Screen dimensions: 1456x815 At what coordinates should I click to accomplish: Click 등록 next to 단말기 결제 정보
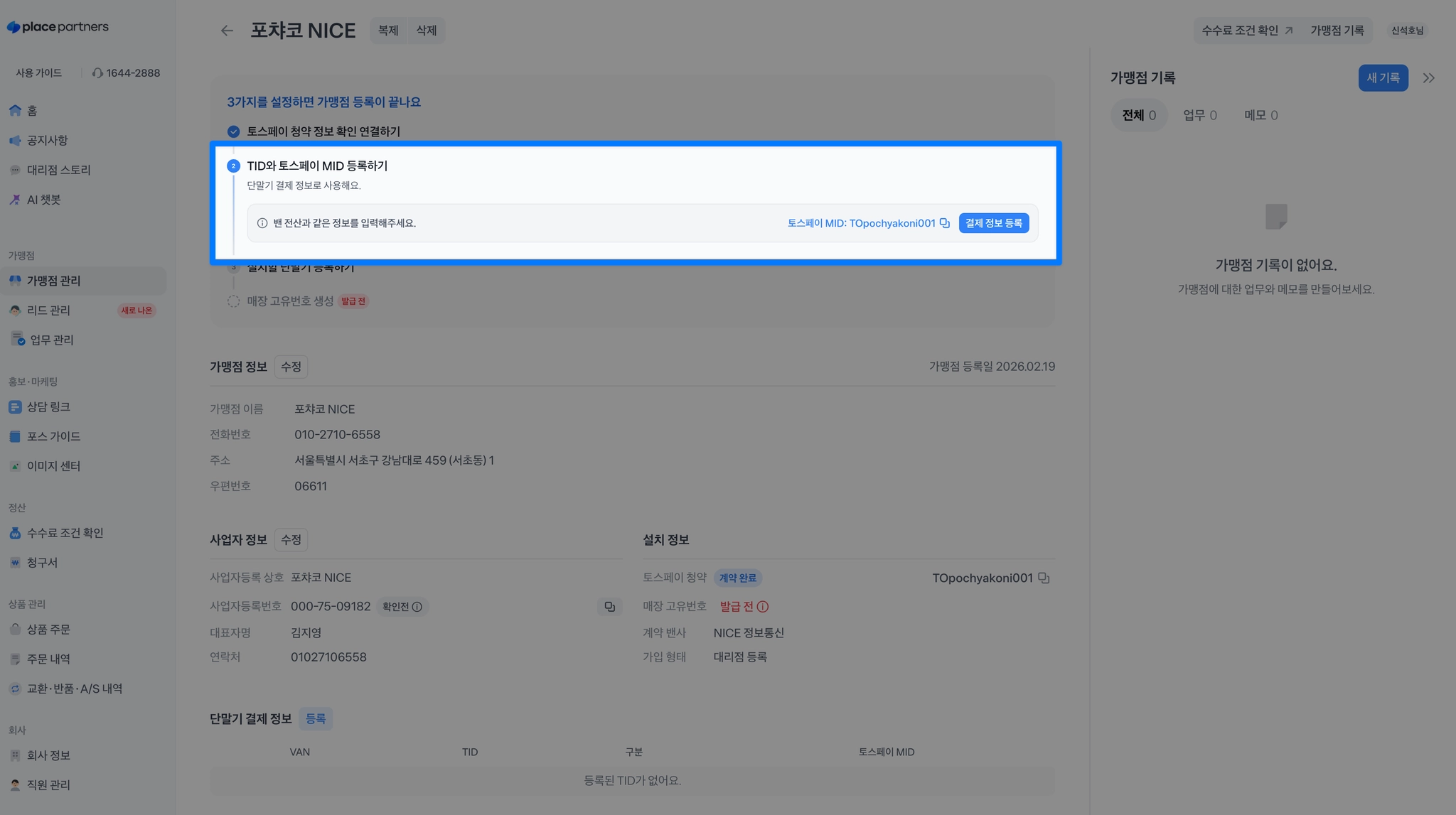(316, 718)
